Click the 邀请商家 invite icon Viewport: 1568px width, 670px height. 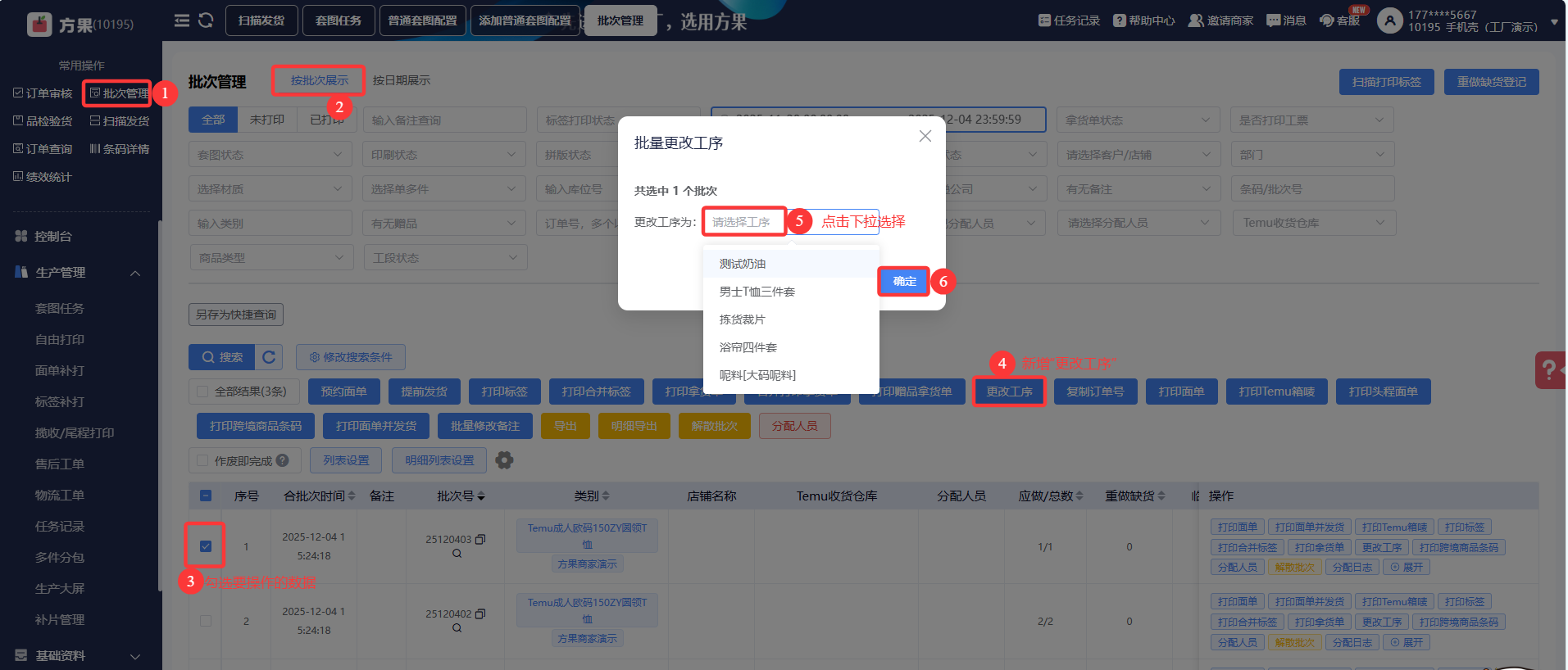tap(1196, 20)
